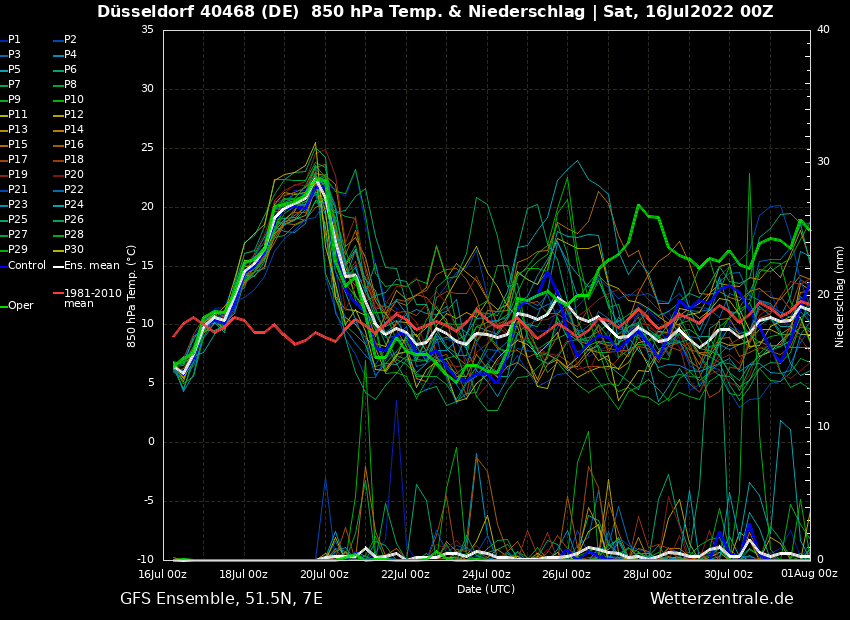The height and width of the screenshot is (620, 850).
Task: Select the Control run legend entry
Action: pyautogui.click(x=27, y=266)
